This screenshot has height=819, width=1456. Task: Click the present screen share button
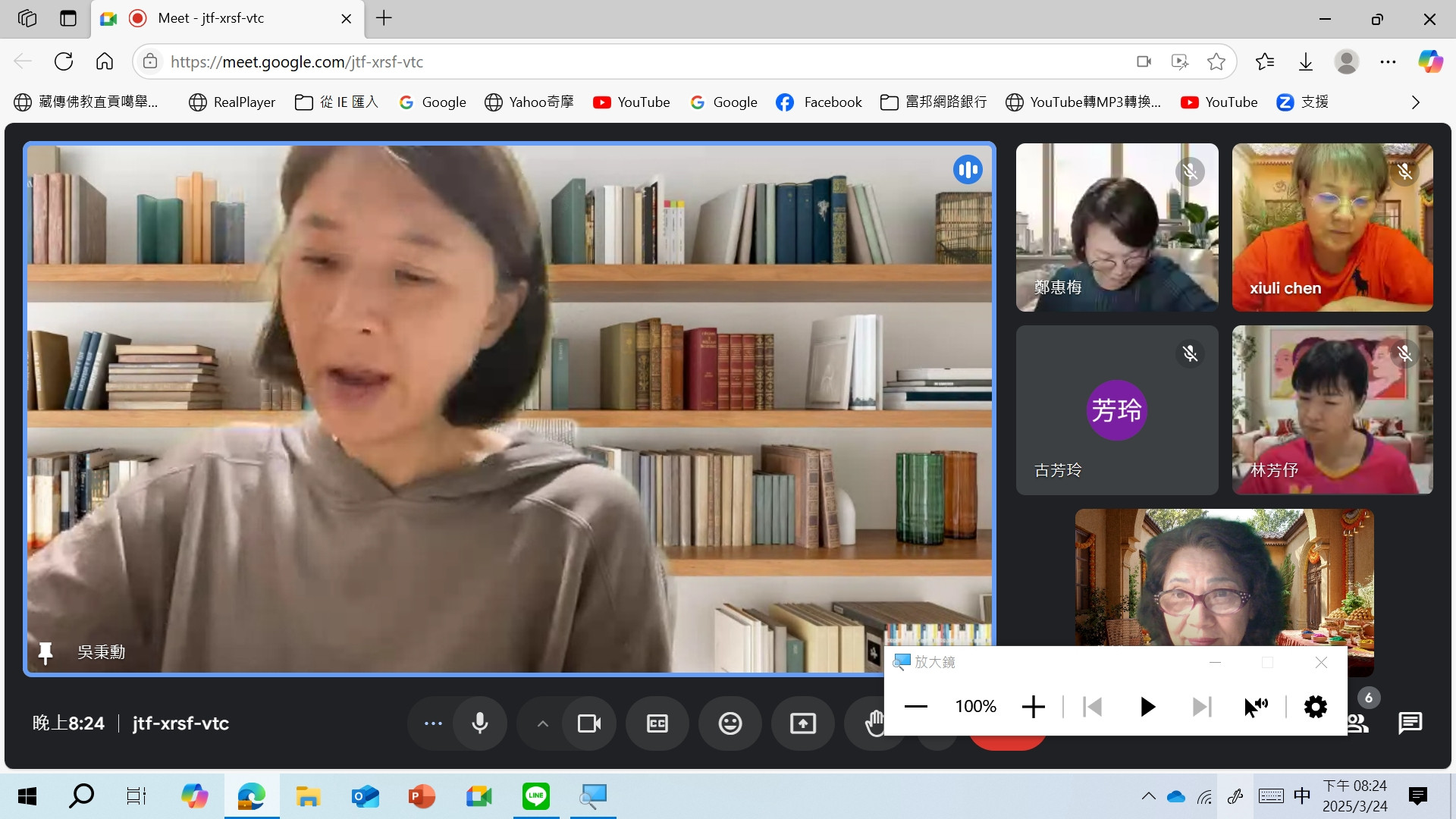tap(802, 723)
